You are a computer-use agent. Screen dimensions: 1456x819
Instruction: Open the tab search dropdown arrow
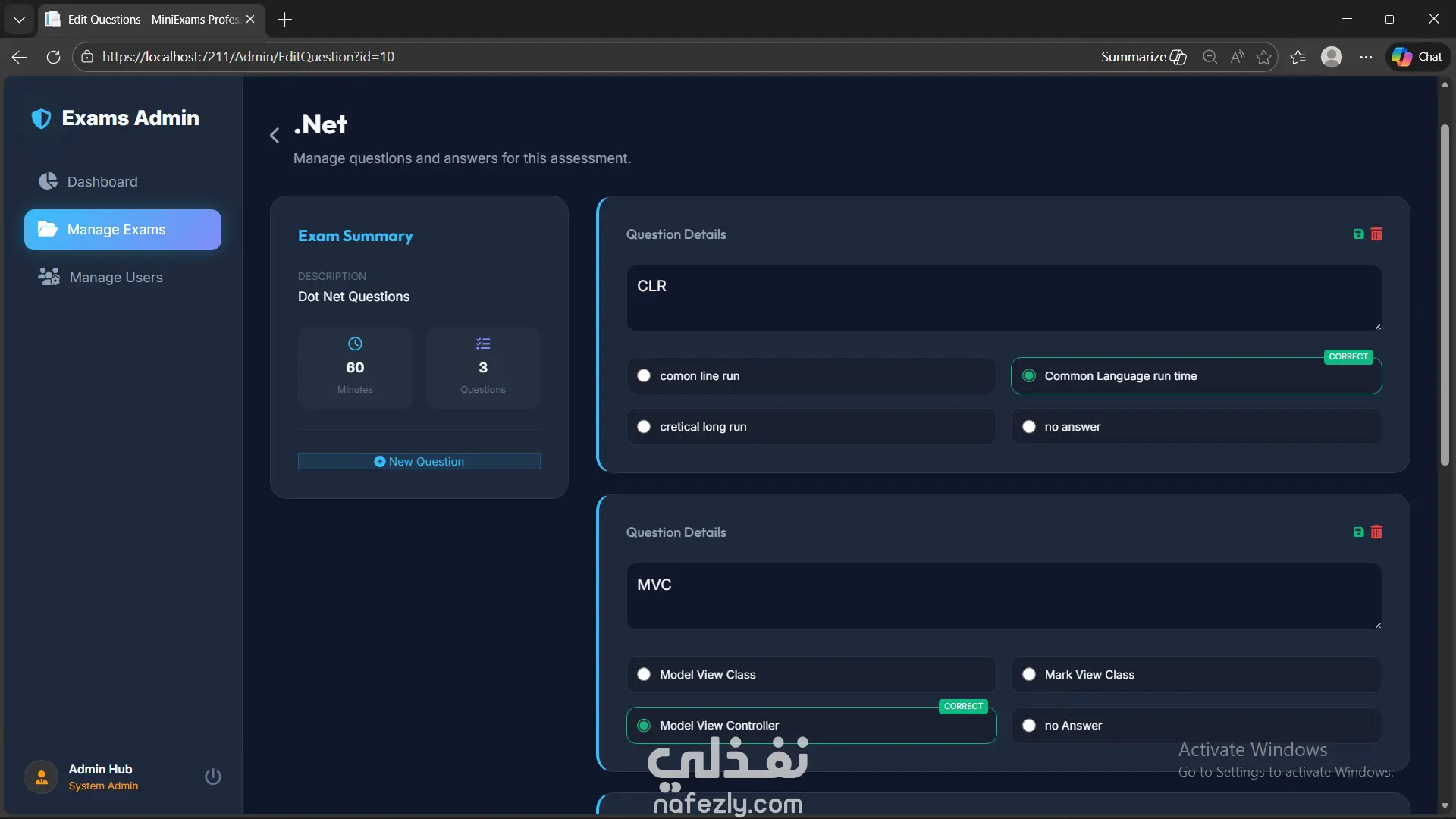19,19
